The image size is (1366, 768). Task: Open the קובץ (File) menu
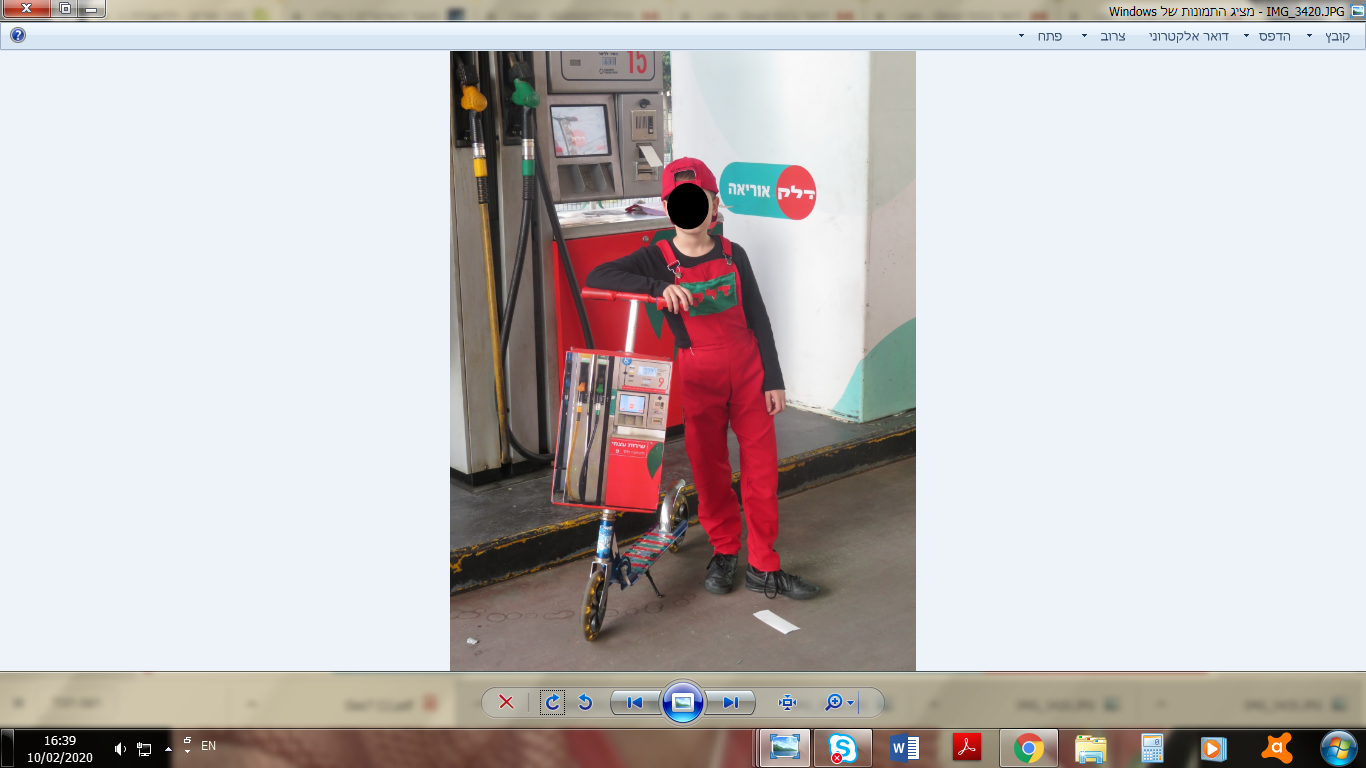click(1329, 36)
